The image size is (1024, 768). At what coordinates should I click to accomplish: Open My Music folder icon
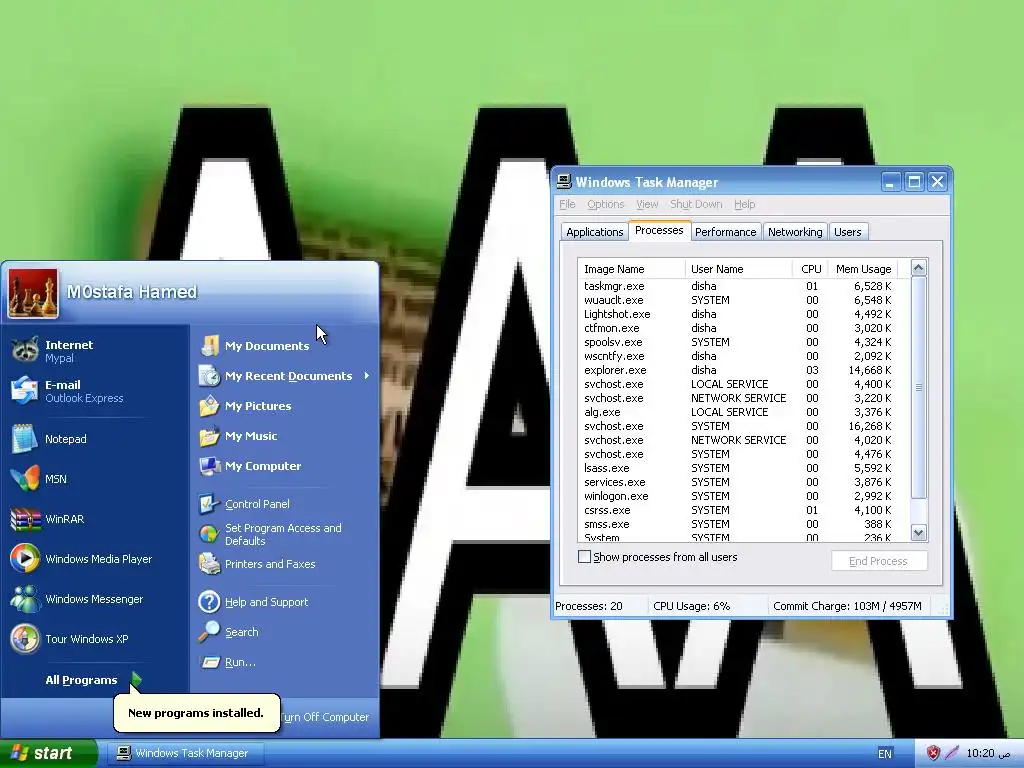[x=210, y=436]
